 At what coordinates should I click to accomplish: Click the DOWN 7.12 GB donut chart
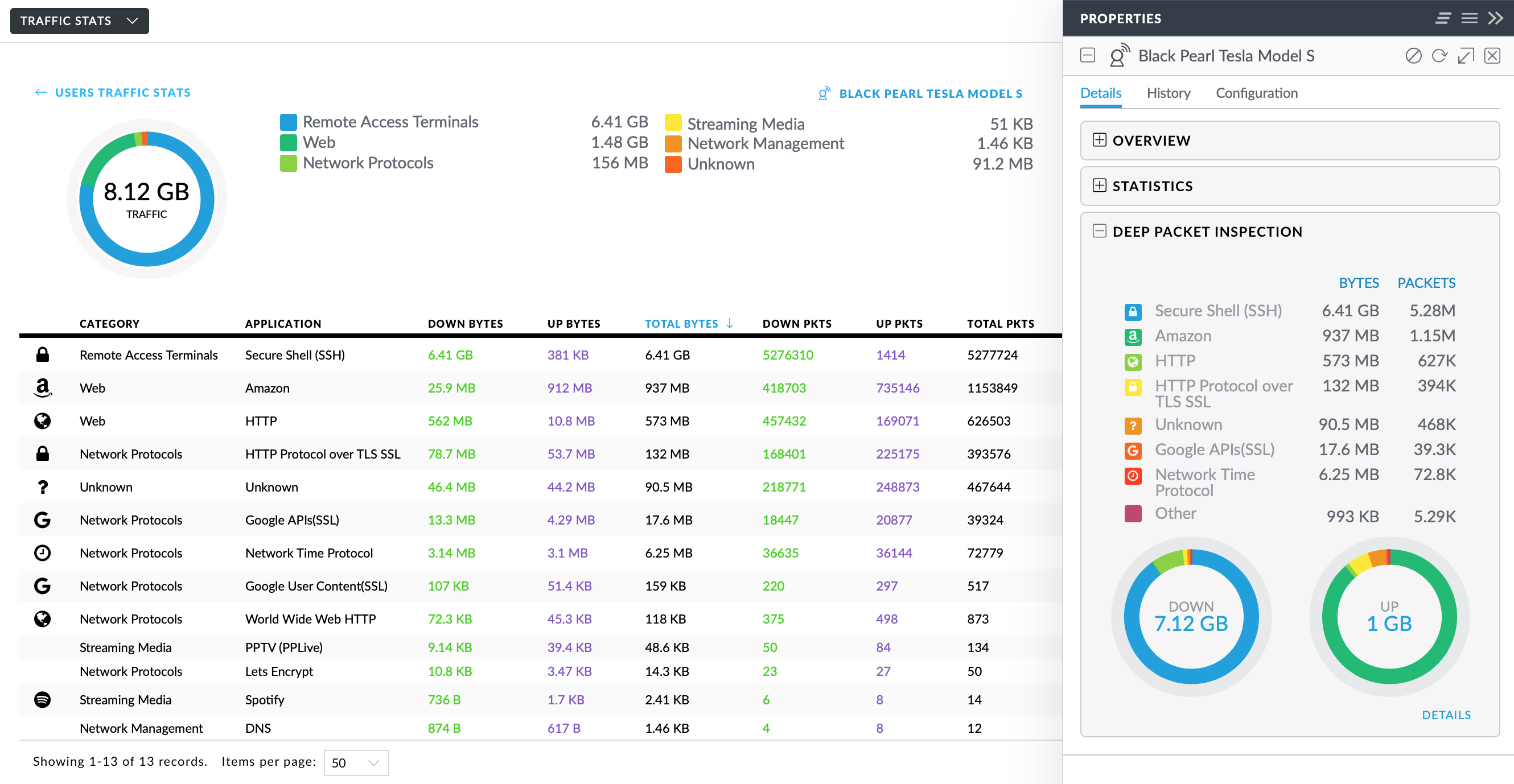(x=1191, y=617)
